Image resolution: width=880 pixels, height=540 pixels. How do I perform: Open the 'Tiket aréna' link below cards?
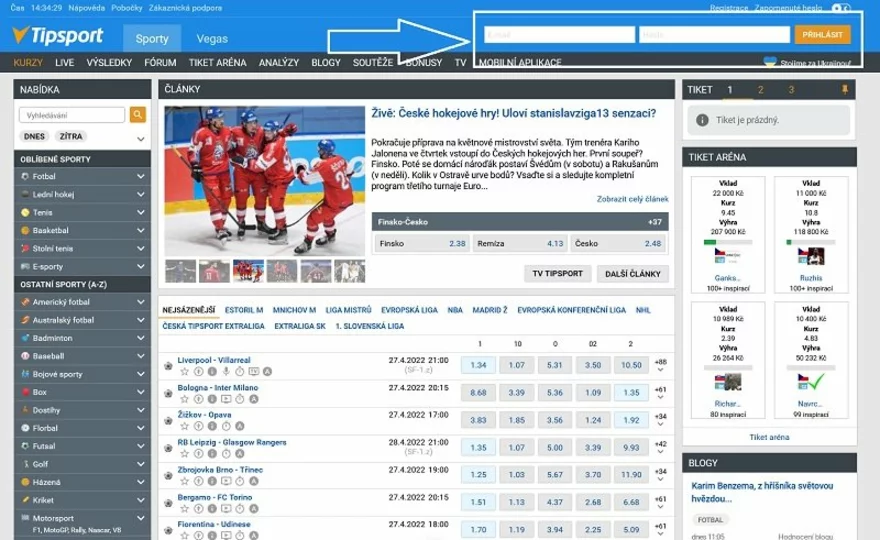[x=769, y=437]
